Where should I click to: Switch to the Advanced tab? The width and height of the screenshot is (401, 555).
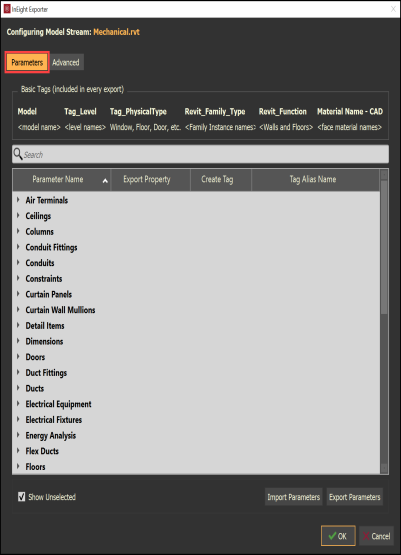click(x=66, y=62)
